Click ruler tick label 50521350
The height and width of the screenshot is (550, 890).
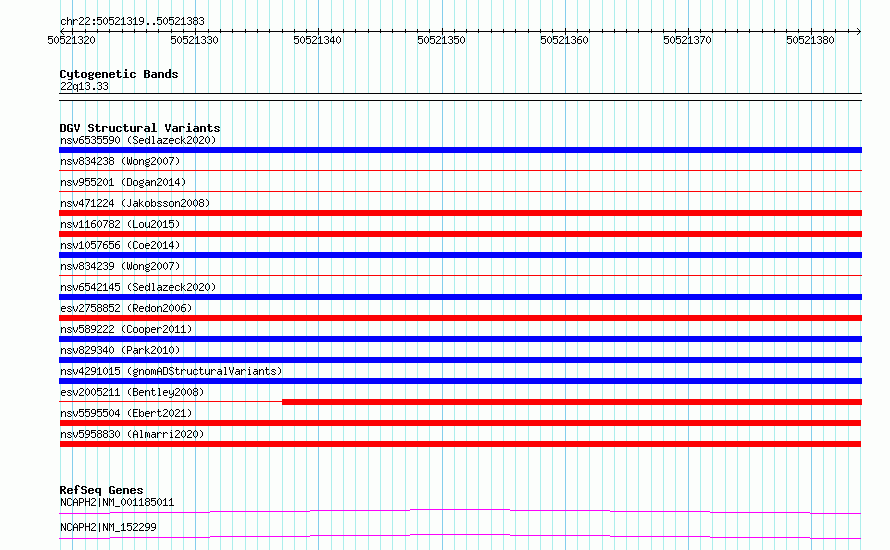click(441, 40)
